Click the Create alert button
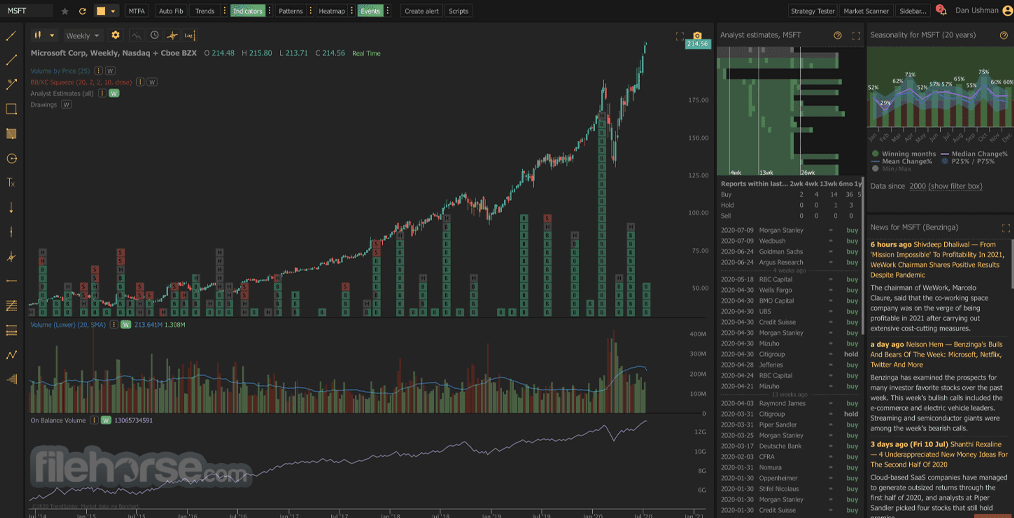Viewport: 1014px width, 518px height. click(x=422, y=11)
